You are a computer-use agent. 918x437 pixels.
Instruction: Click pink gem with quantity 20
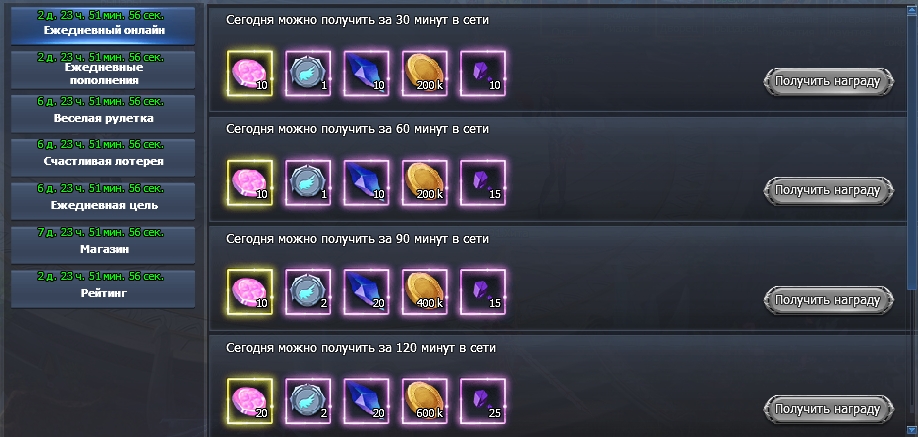[x=249, y=401]
